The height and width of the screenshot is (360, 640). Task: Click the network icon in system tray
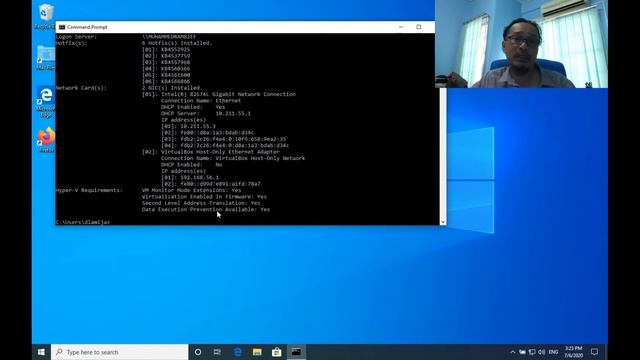(532, 352)
